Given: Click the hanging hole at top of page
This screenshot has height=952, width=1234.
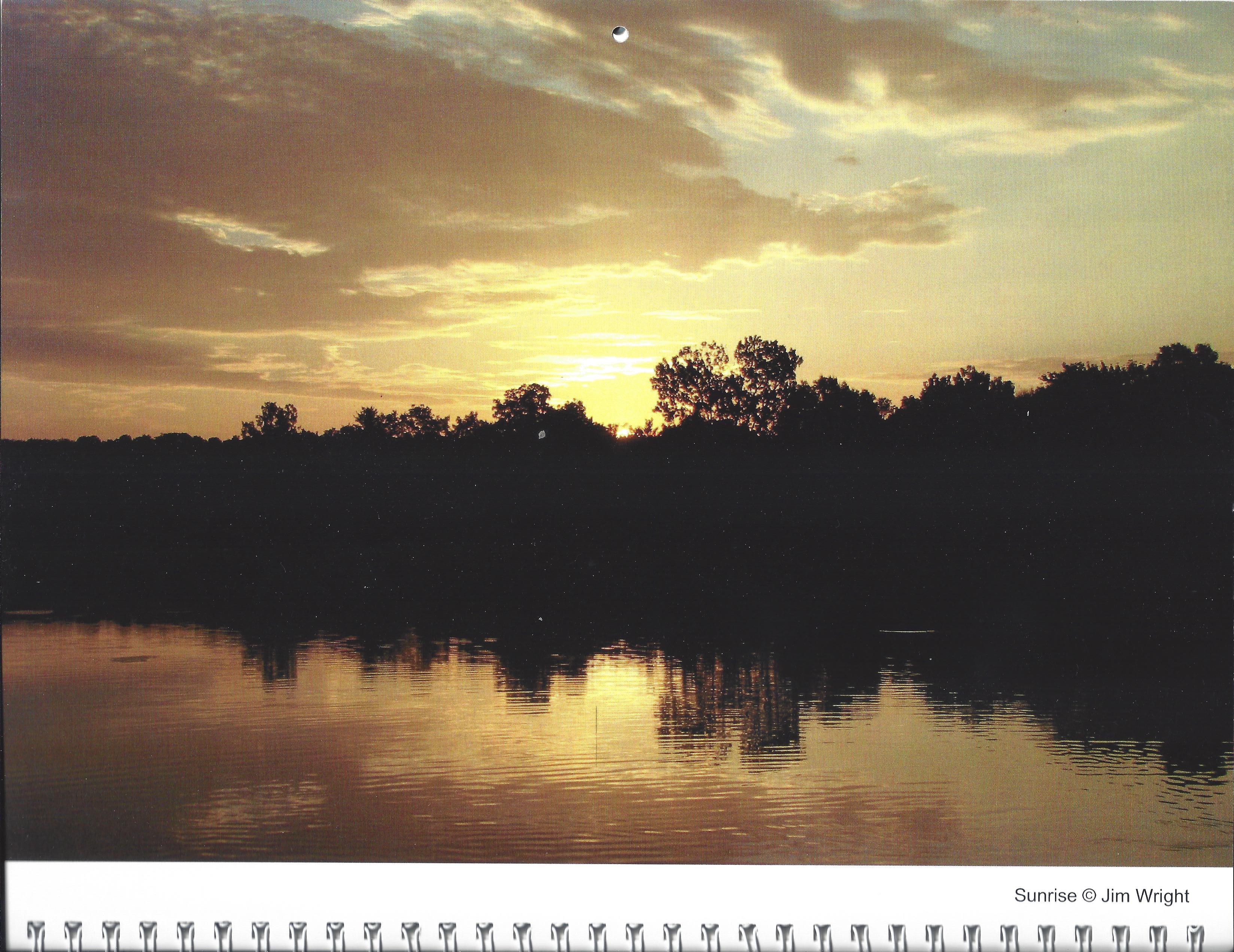Looking at the screenshot, I should point(620,34).
